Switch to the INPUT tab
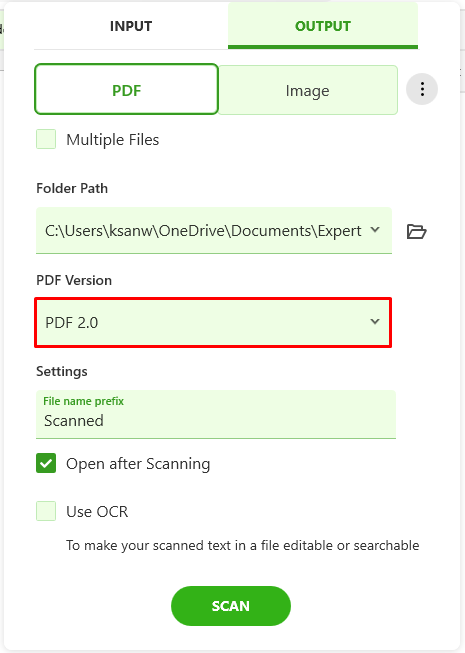The width and height of the screenshot is (465, 653). 131,26
